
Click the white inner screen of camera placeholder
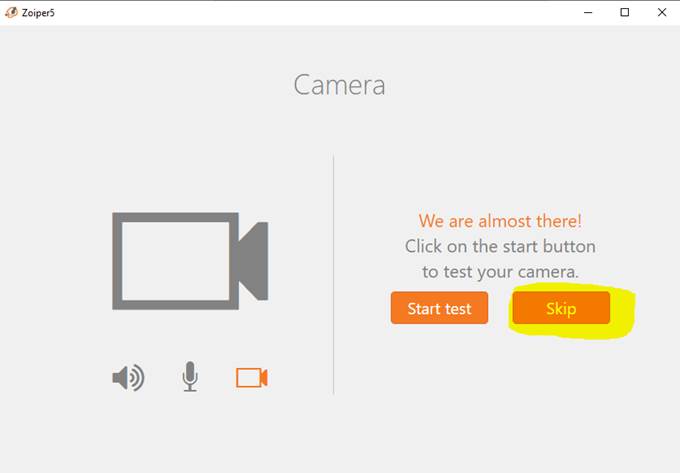coord(176,261)
